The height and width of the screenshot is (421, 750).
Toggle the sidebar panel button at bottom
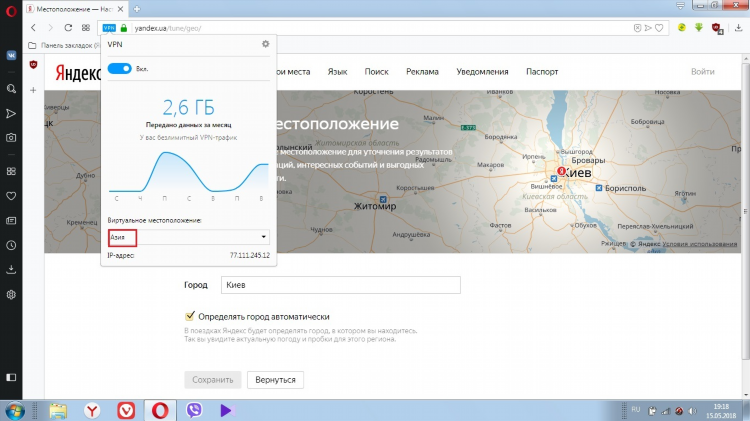point(11,377)
